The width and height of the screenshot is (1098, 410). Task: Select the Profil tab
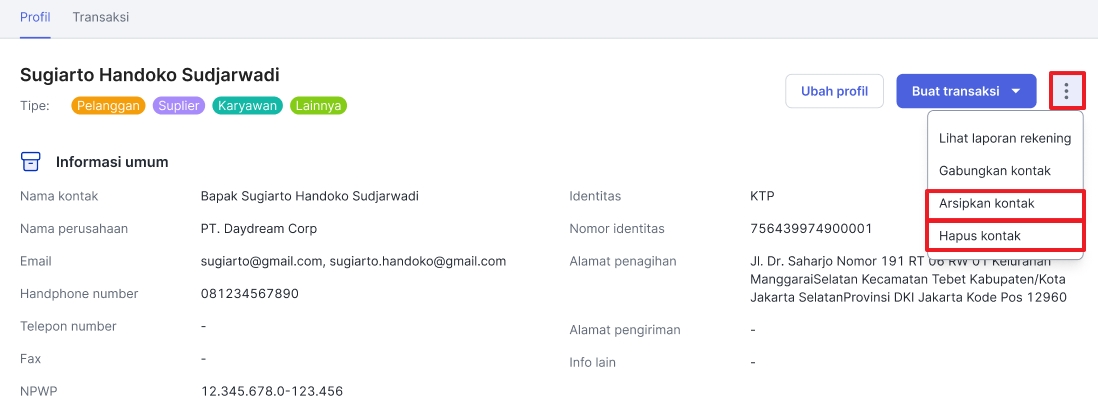click(35, 17)
